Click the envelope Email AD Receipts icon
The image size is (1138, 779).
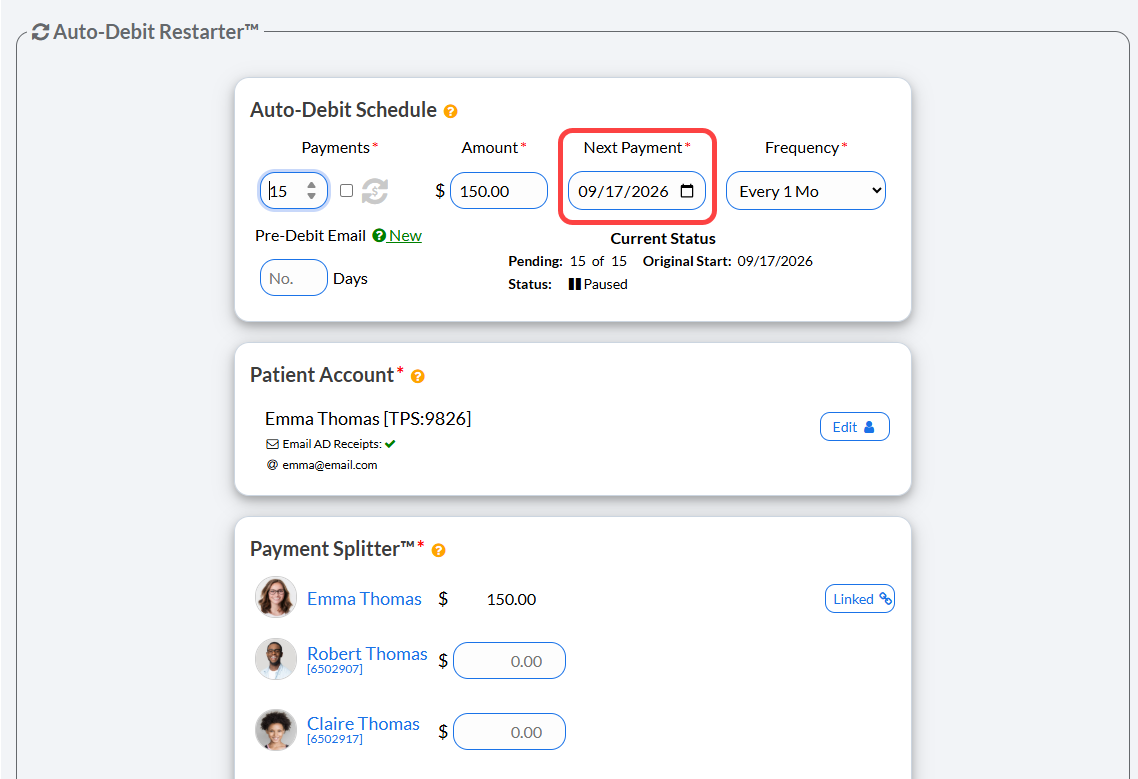(x=272, y=444)
